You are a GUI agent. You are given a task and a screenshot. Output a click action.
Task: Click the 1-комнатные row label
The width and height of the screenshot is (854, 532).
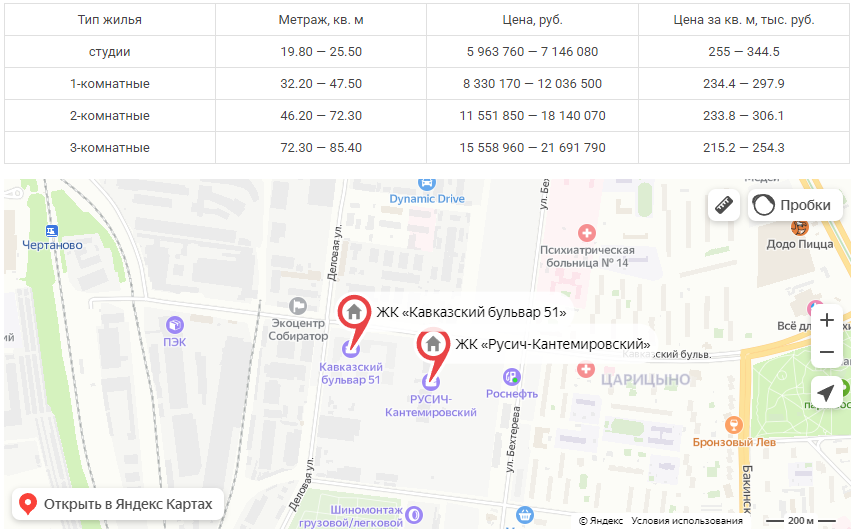[109, 84]
